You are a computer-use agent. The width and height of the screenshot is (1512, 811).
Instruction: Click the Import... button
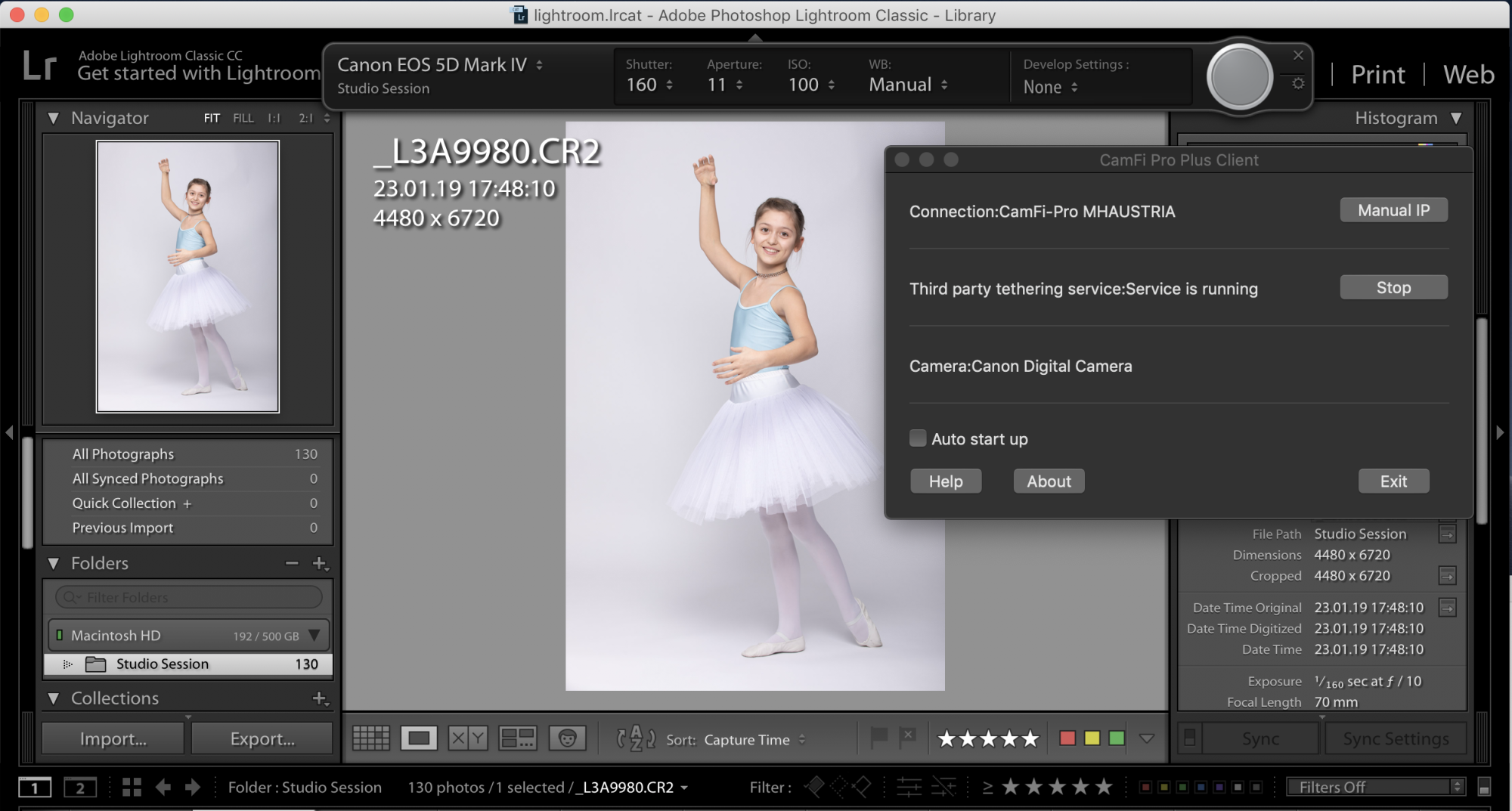coord(113,738)
